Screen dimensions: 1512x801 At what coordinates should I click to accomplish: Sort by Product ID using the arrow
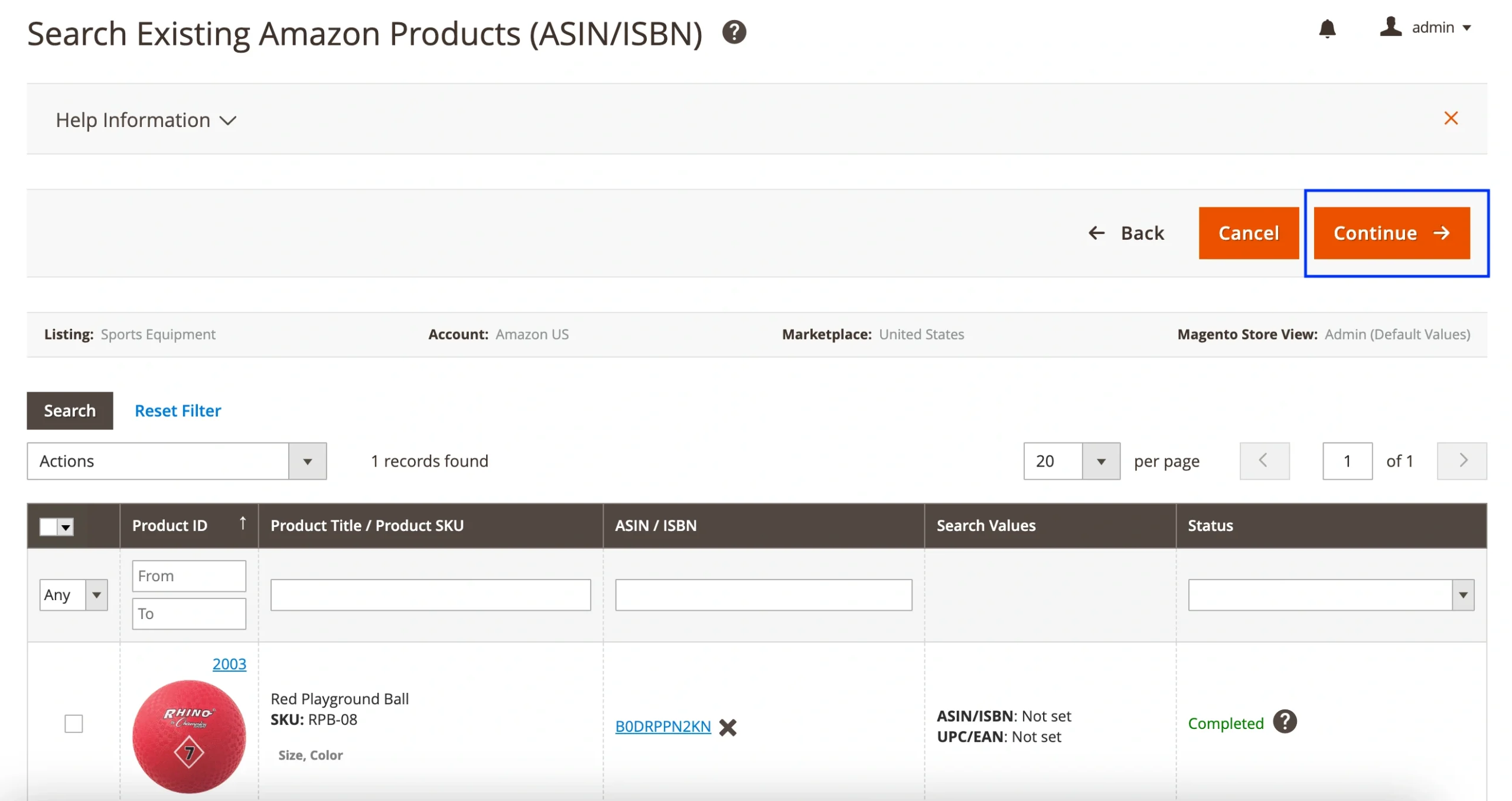click(x=243, y=522)
